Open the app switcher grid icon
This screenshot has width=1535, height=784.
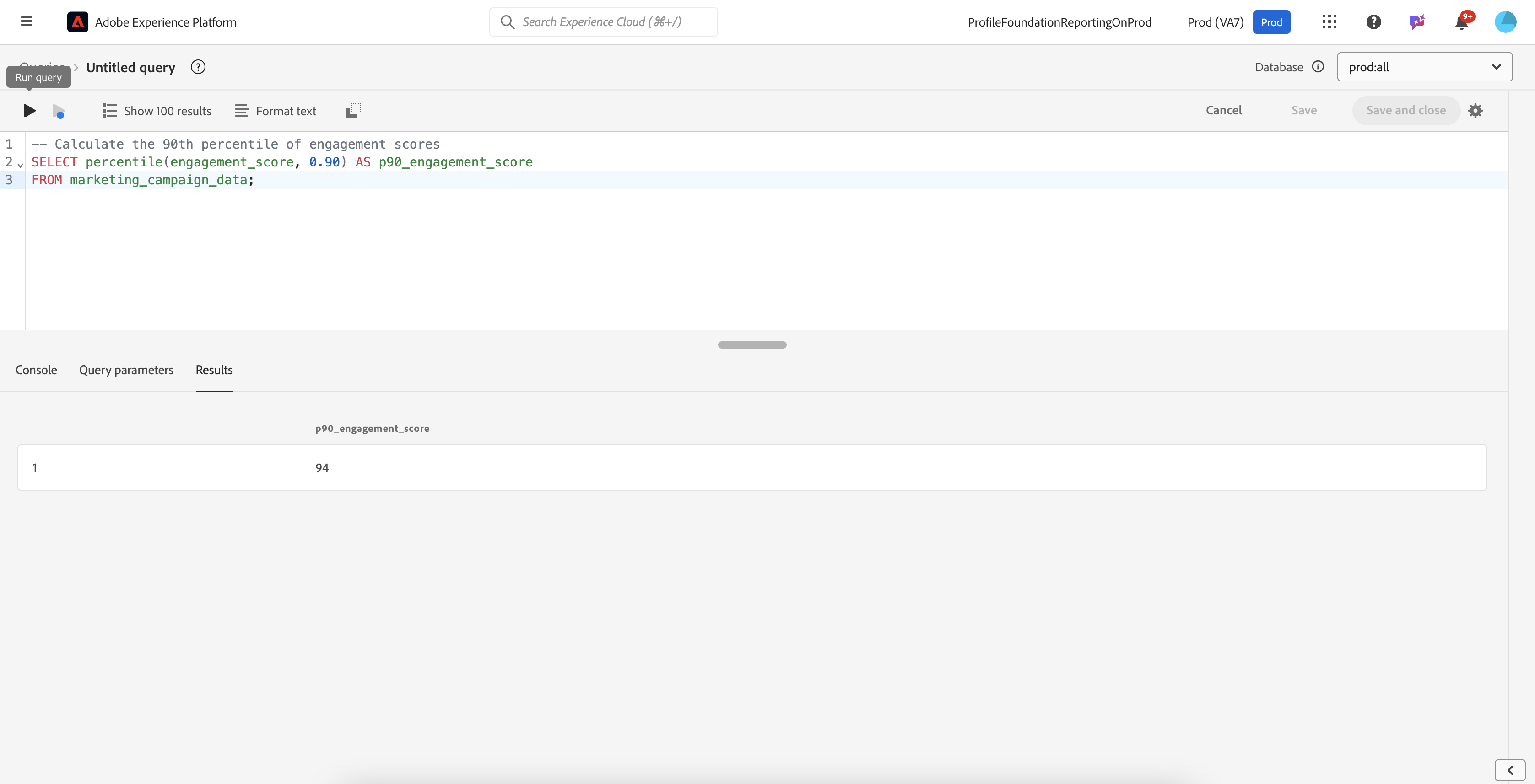point(1329,22)
